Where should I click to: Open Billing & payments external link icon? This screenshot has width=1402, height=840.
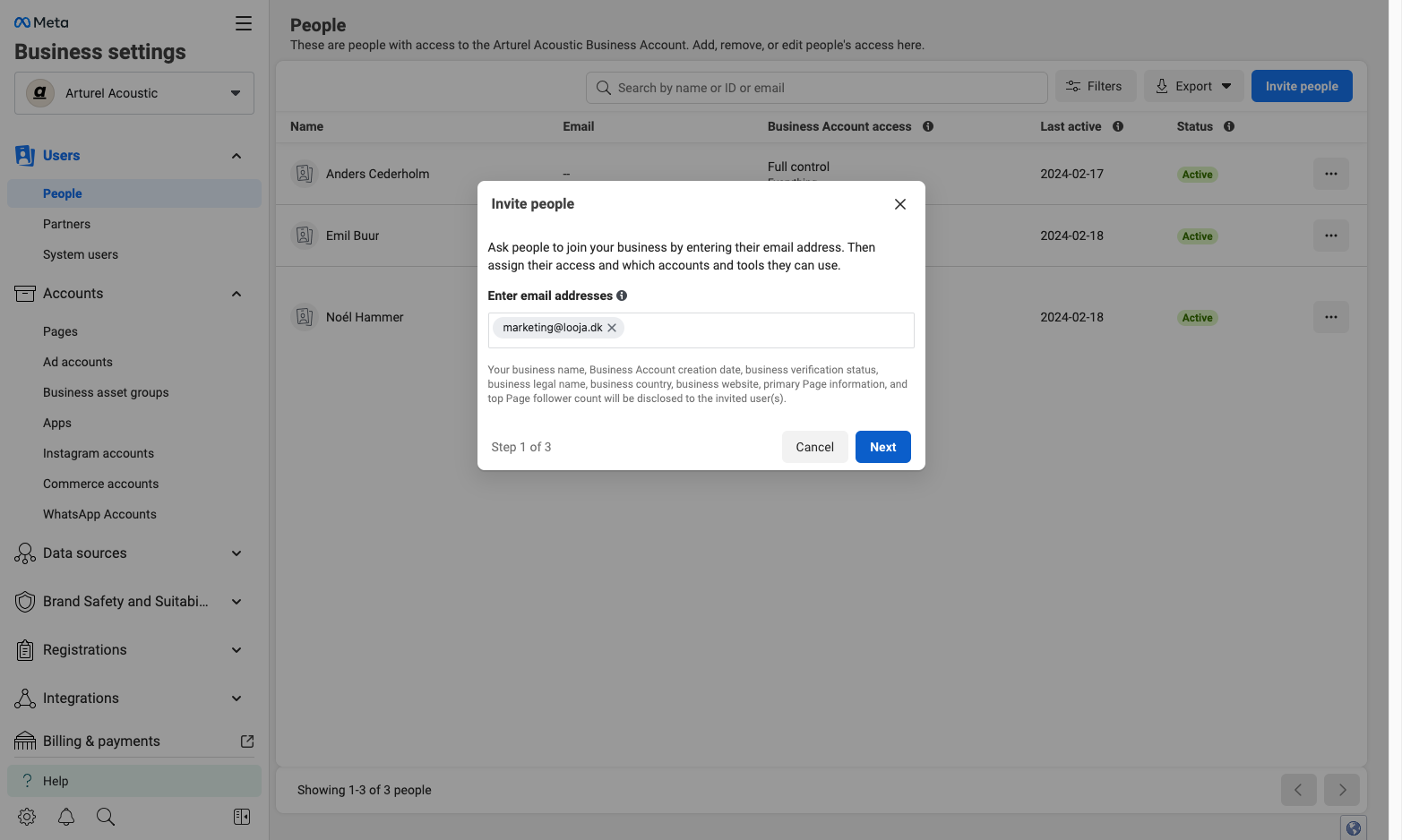(247, 741)
